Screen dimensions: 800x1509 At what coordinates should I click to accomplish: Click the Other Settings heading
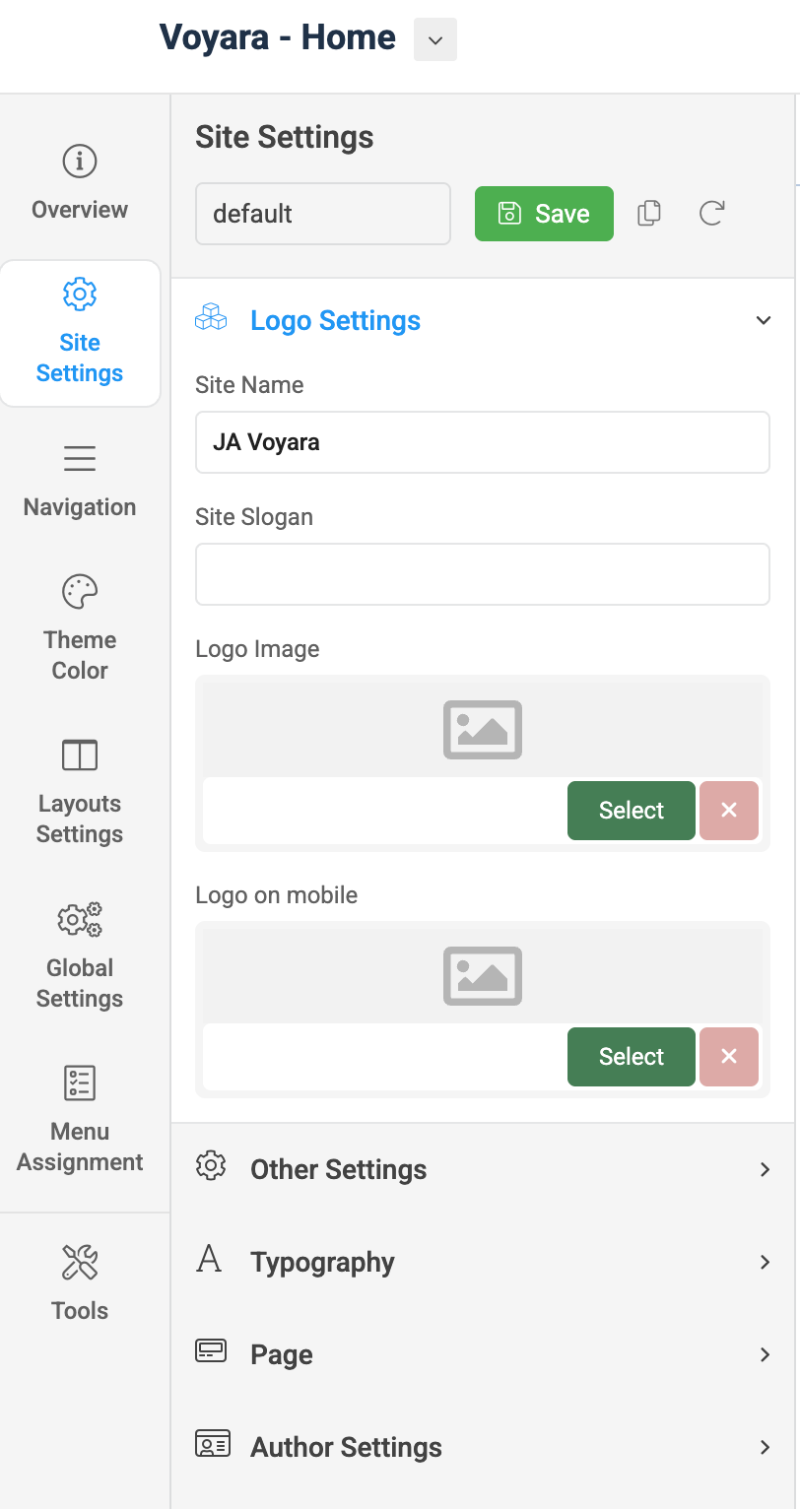point(338,1169)
